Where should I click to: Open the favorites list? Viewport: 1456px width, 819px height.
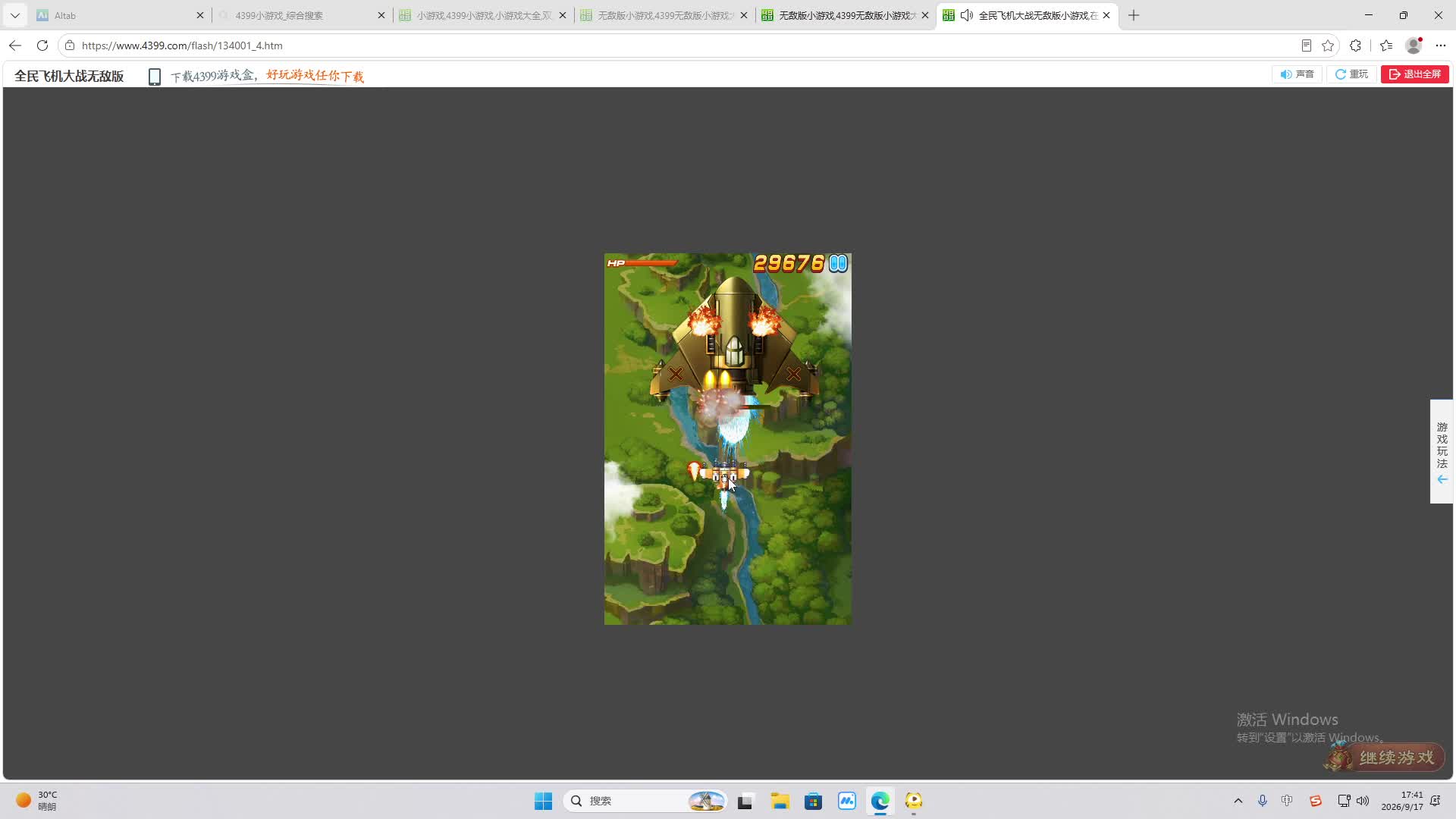tap(1386, 45)
